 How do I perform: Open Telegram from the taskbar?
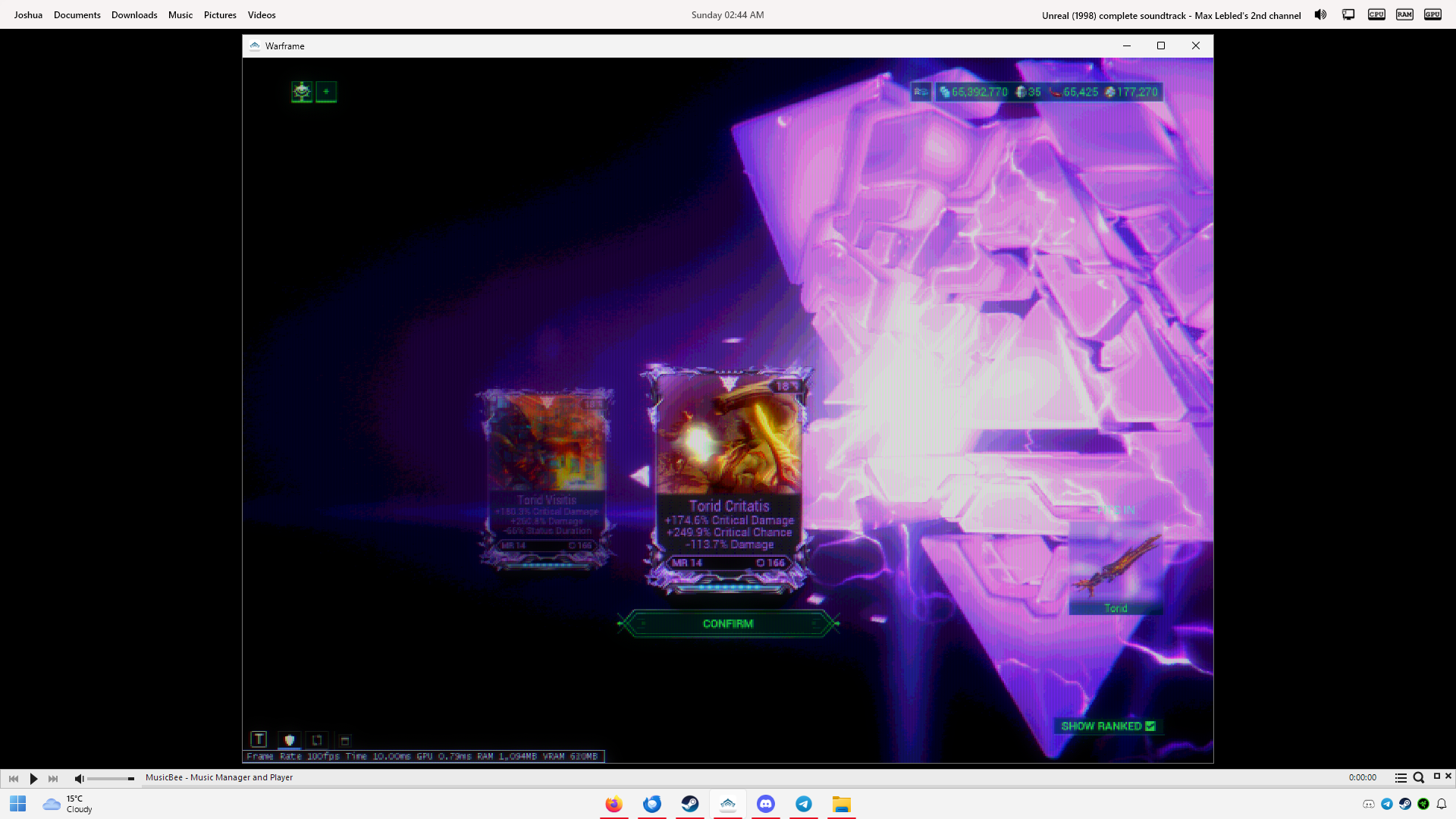coord(804,804)
